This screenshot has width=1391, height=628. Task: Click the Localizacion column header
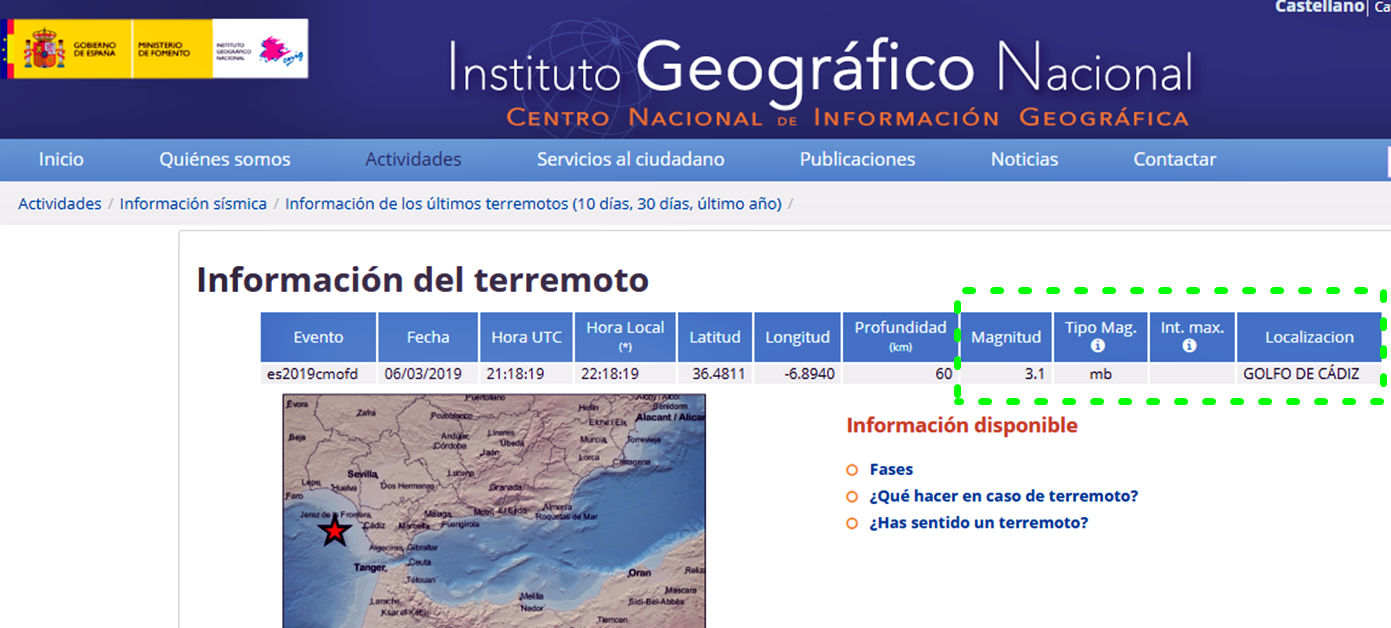1309,337
